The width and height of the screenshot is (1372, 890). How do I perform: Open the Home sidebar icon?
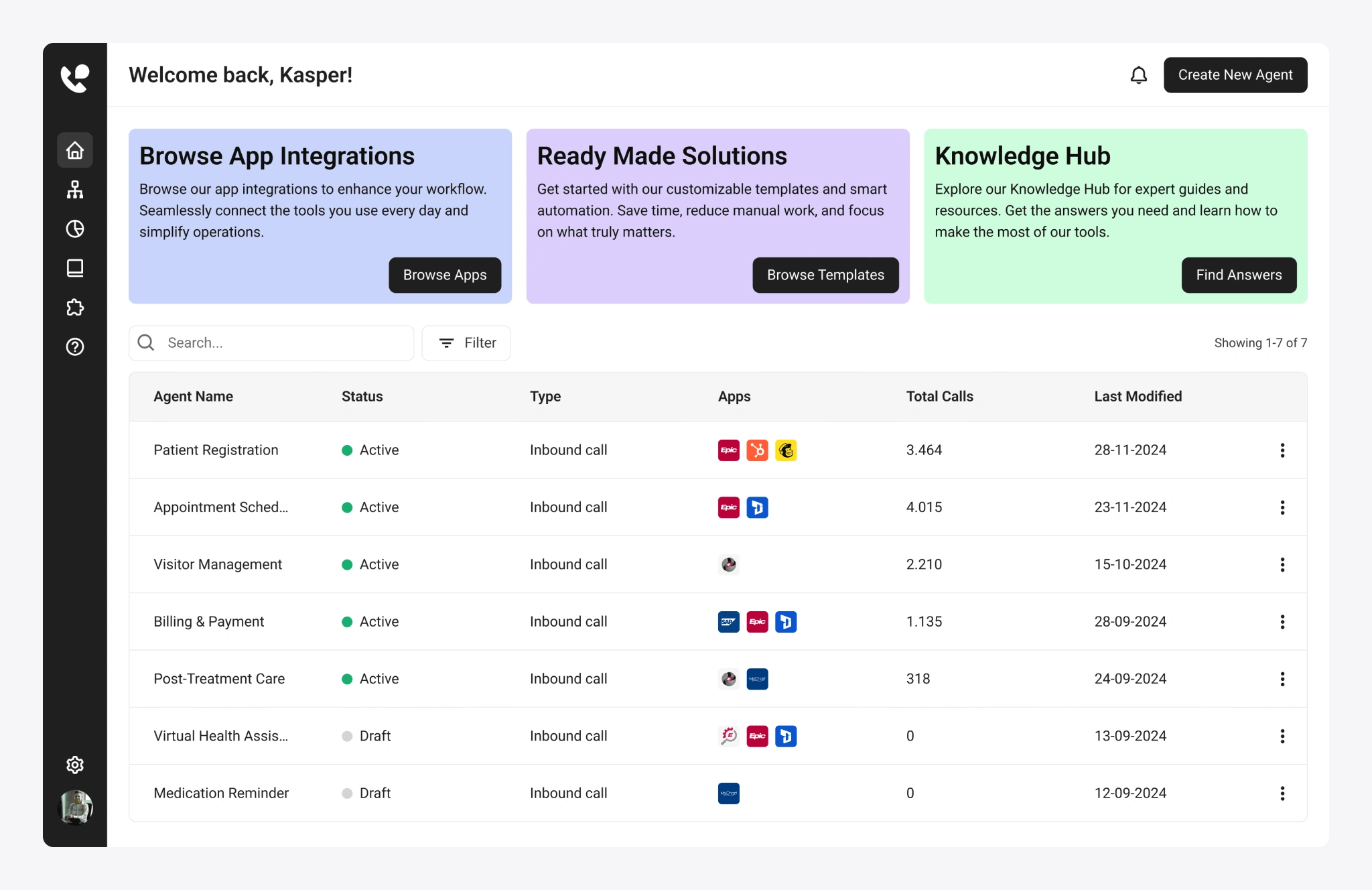point(75,150)
